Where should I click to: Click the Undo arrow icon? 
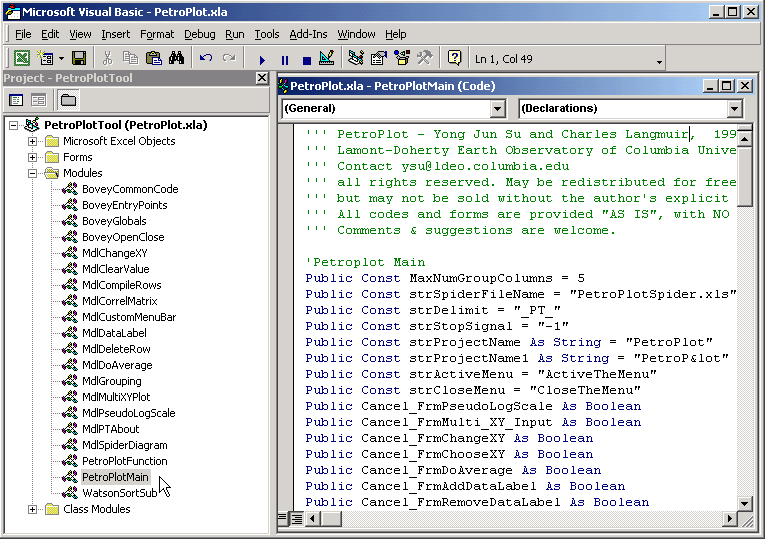(206, 59)
